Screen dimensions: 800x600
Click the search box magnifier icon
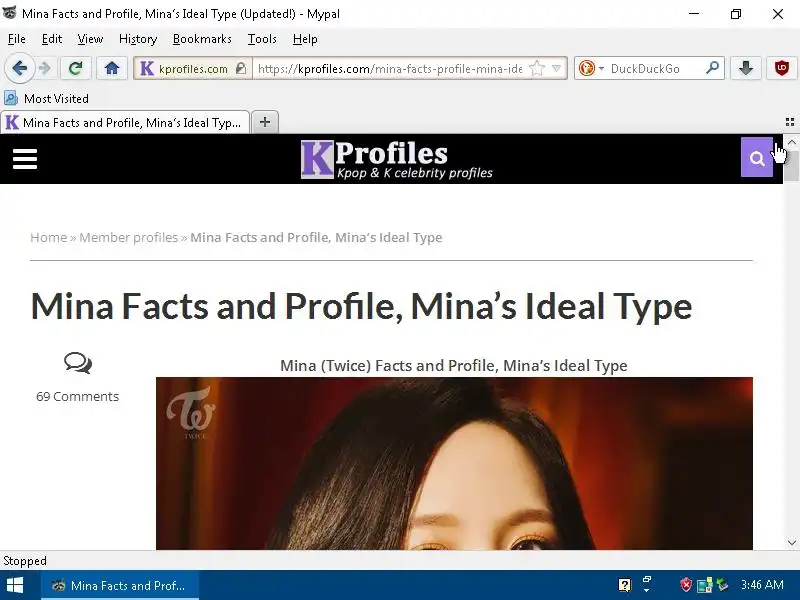(x=712, y=68)
